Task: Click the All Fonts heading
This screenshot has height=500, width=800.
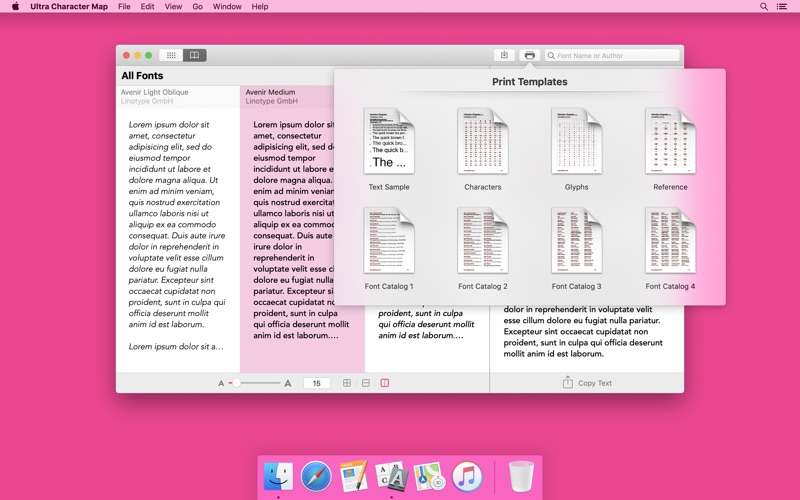Action: tap(142, 76)
